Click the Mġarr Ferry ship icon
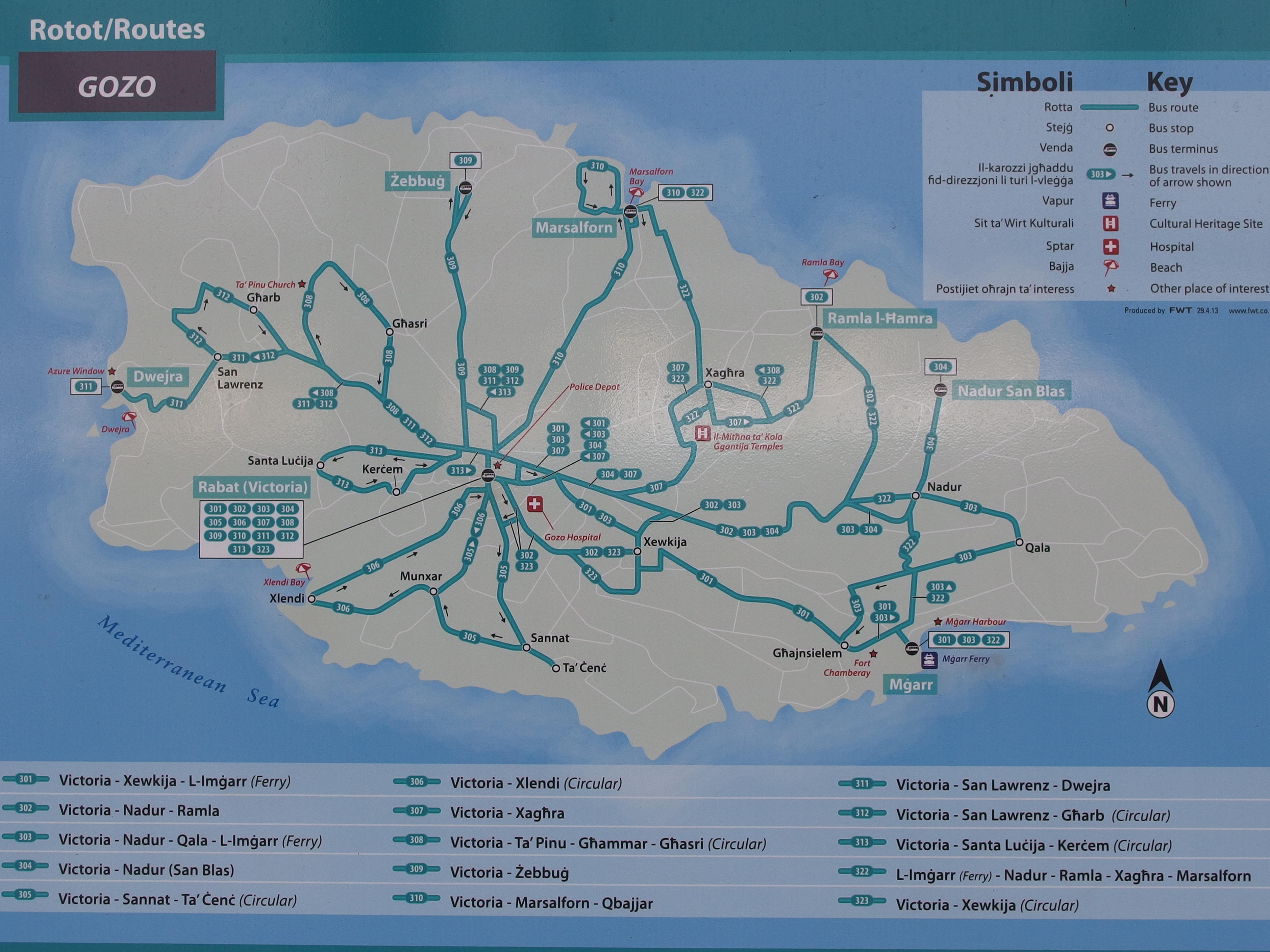 [x=929, y=660]
